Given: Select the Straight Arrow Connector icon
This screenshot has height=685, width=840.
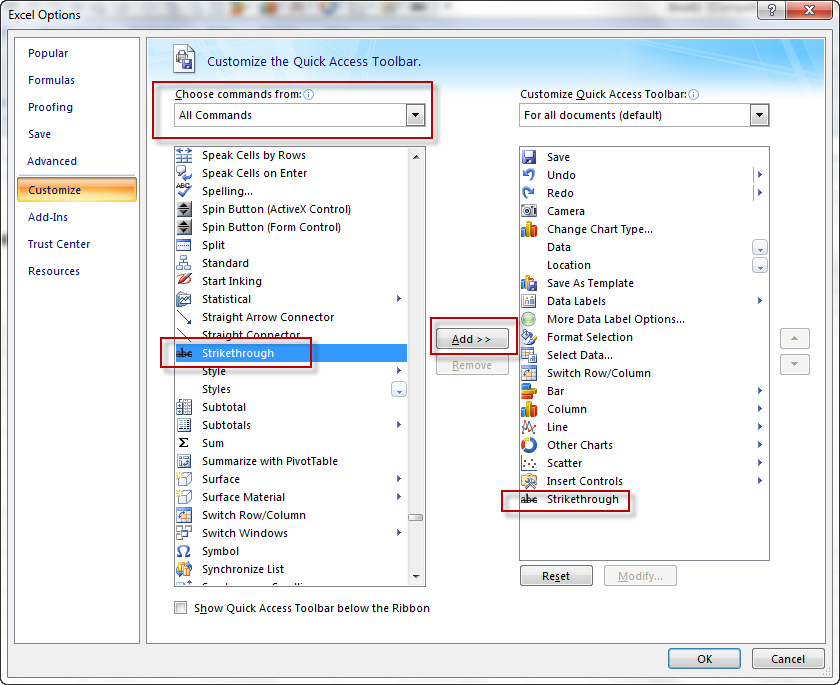Looking at the screenshot, I should click(184, 317).
